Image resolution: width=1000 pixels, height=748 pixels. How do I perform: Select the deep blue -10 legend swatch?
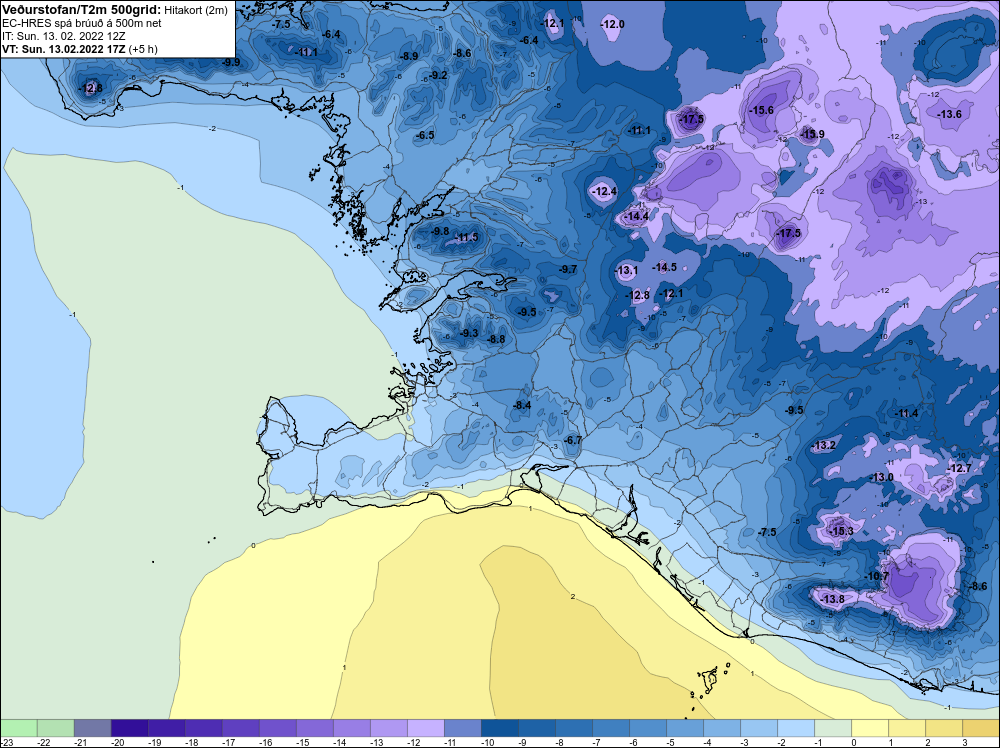click(x=499, y=728)
